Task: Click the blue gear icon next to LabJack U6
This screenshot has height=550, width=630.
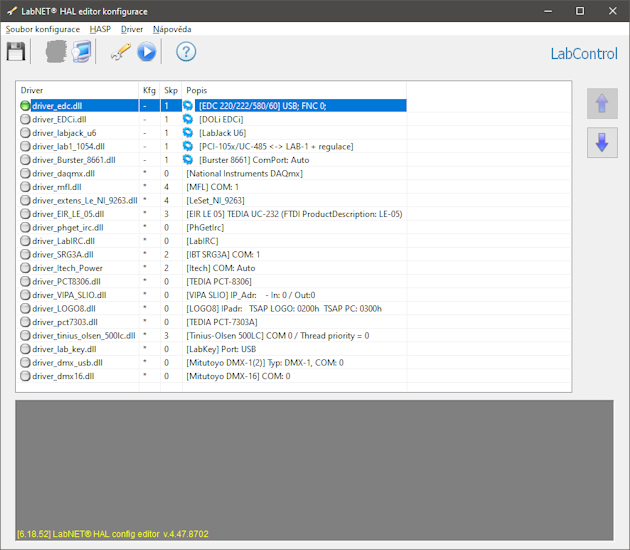Action: pyautogui.click(x=188, y=133)
